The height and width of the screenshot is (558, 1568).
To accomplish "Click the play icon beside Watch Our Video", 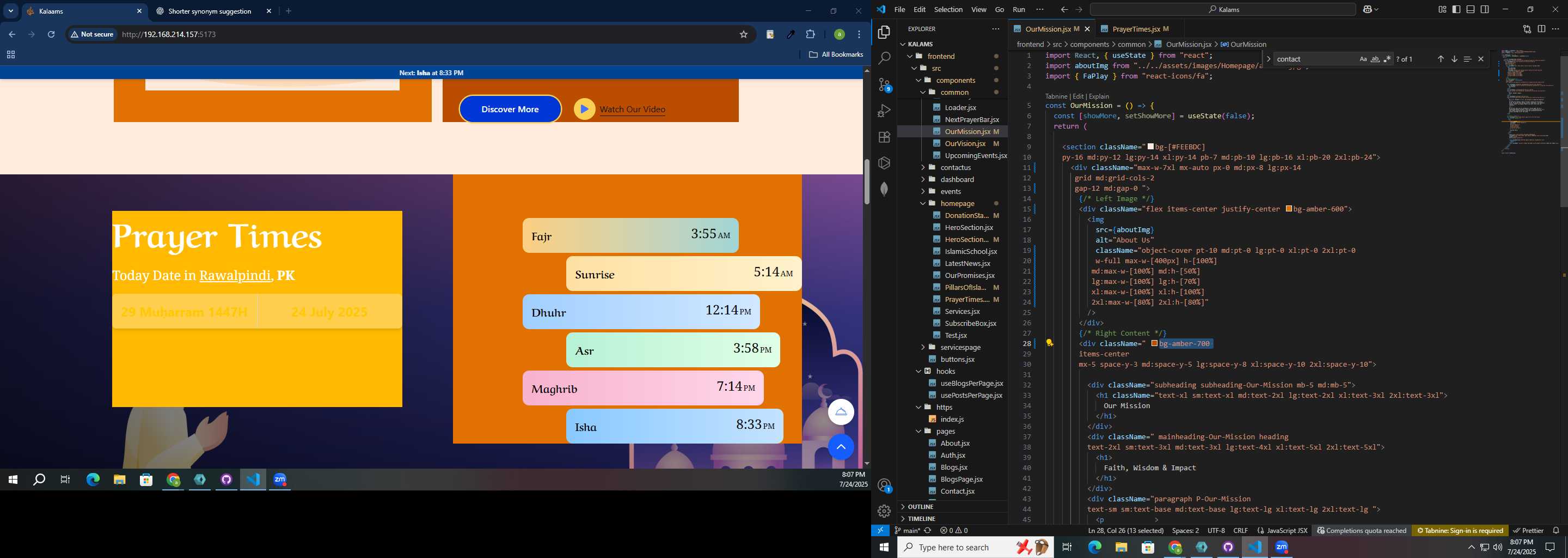I will click(584, 109).
